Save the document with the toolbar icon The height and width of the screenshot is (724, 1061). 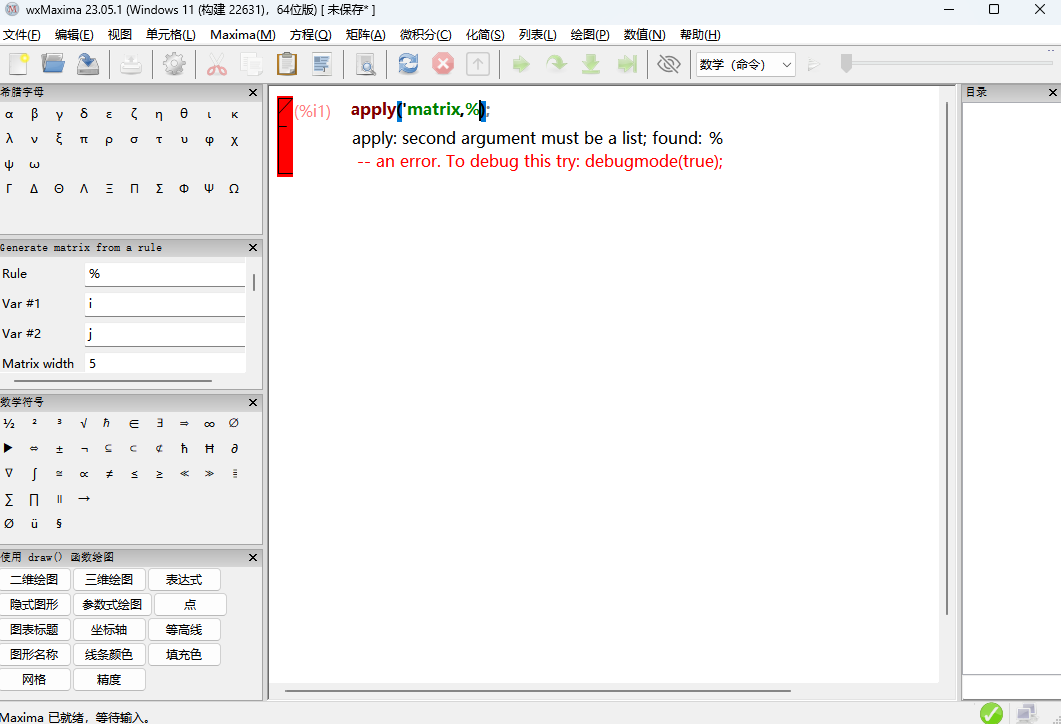click(x=88, y=64)
